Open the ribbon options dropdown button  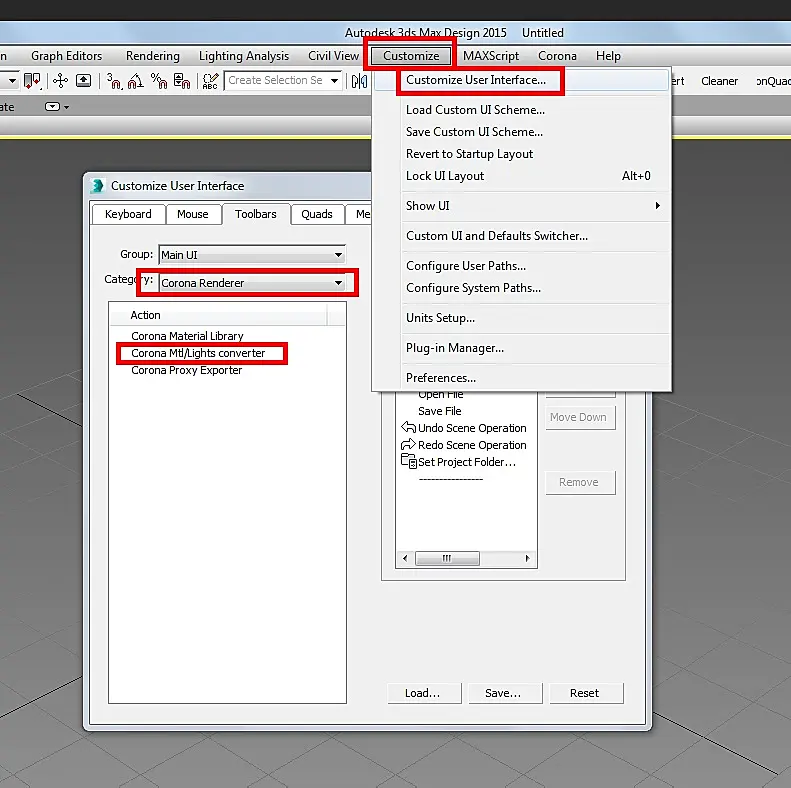(x=57, y=107)
